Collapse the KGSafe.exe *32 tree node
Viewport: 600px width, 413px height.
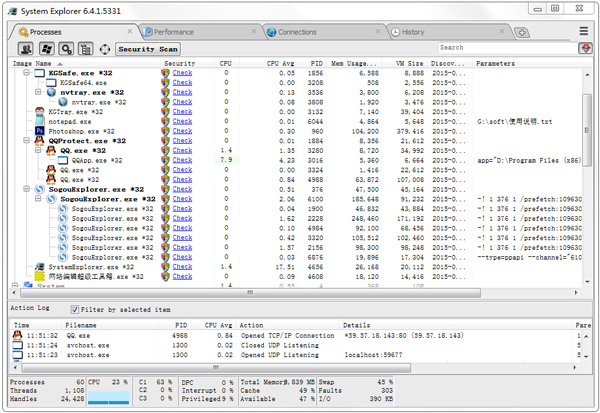[x=27, y=73]
